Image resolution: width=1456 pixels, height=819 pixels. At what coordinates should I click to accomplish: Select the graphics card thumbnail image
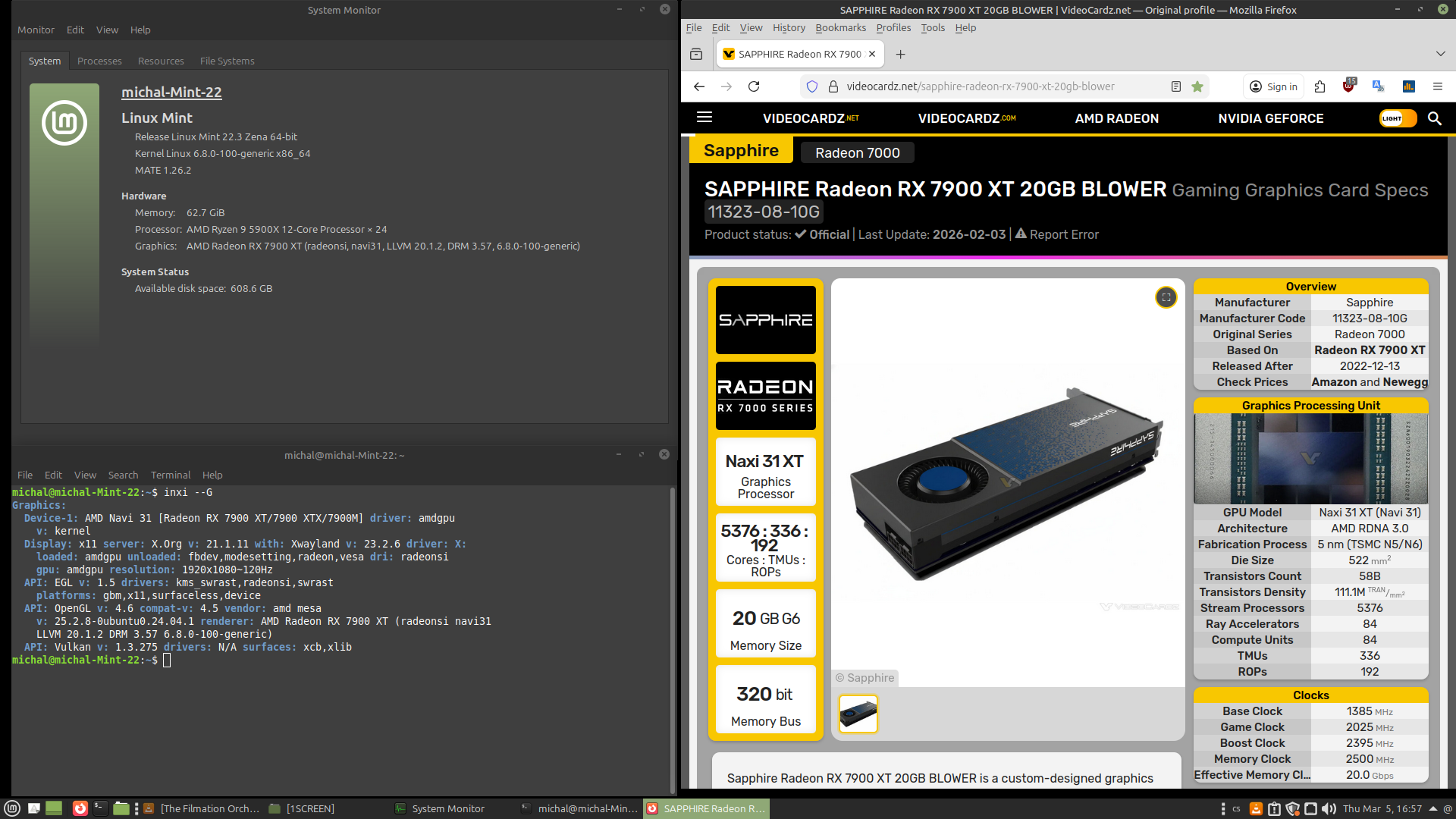point(858,714)
